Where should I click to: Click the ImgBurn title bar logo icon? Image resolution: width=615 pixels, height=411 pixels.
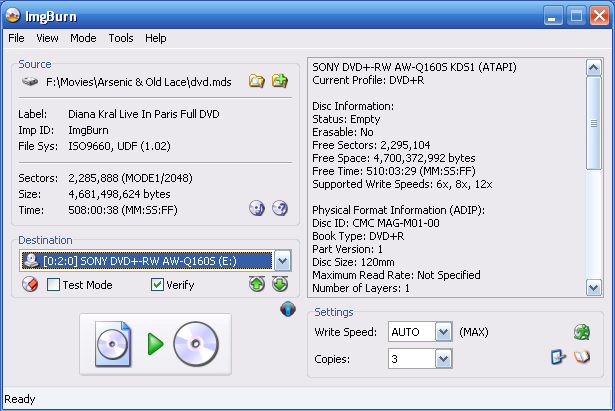[x=13, y=15]
